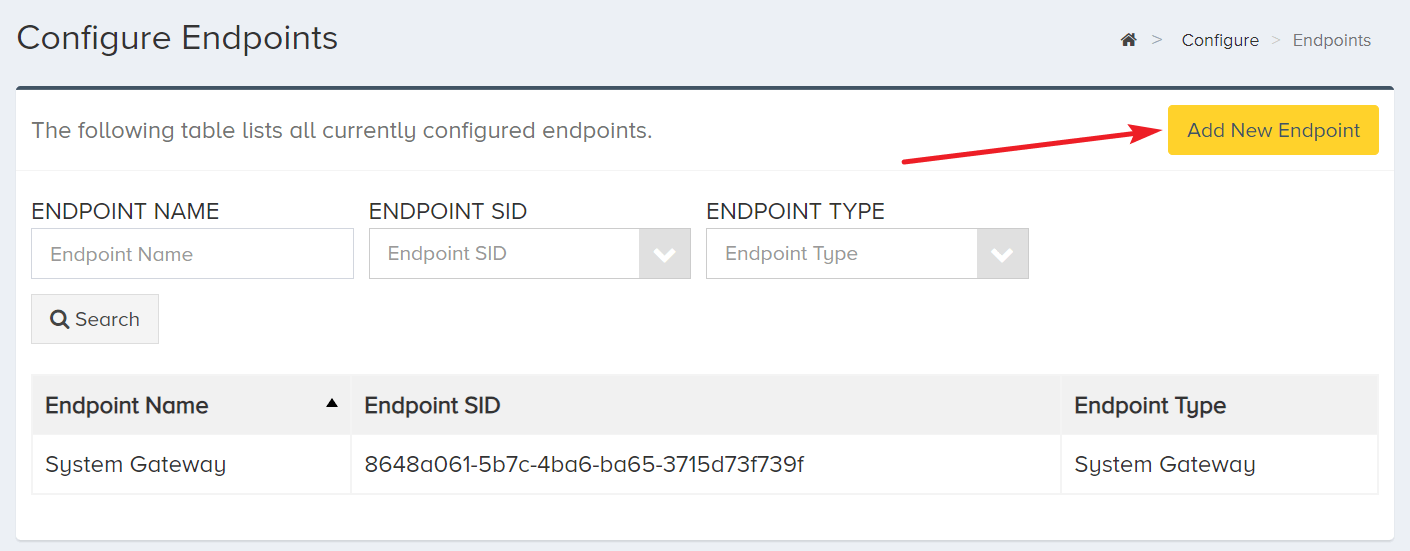The width and height of the screenshot is (1410, 551).
Task: Click the sort arrow on Endpoint Name column
Action: pyautogui.click(x=332, y=403)
